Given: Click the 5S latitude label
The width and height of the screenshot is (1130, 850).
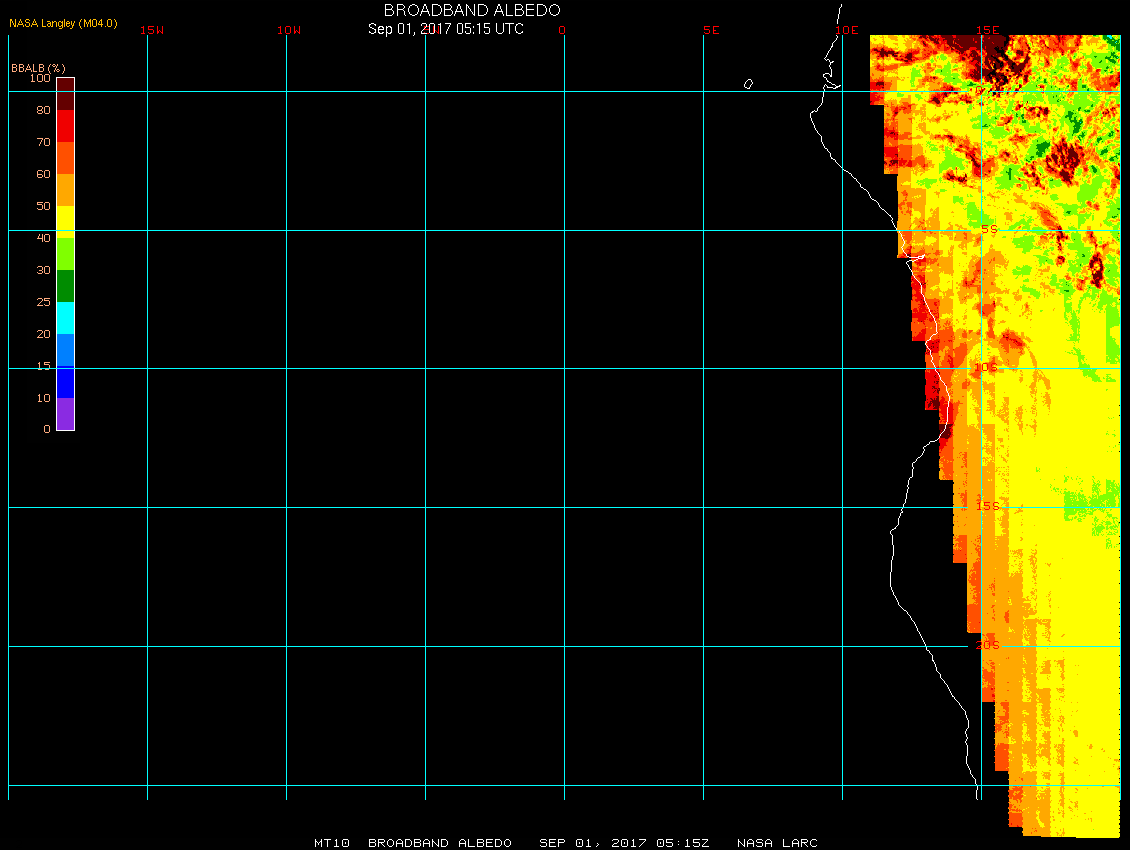Looking at the screenshot, I should coord(988,229).
